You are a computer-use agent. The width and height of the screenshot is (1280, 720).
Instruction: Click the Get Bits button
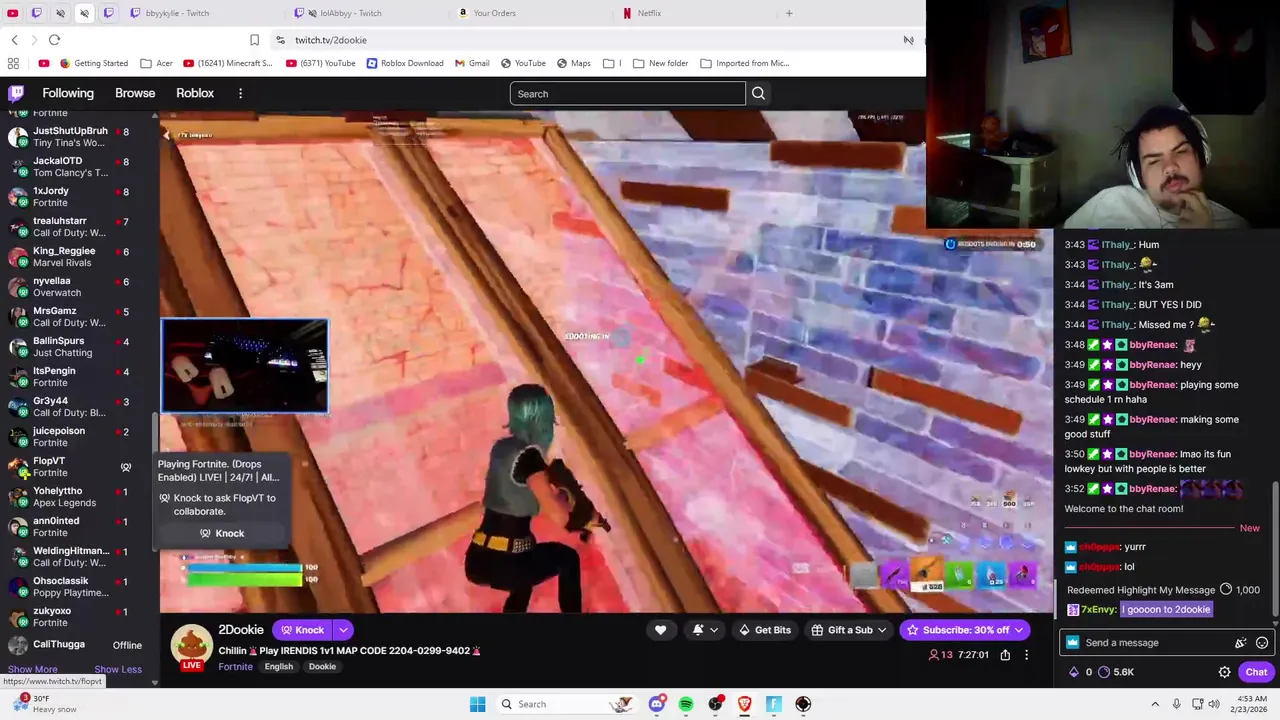(x=765, y=630)
